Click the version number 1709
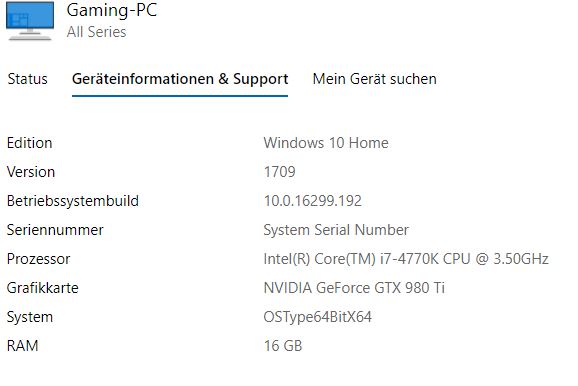Image resolution: width=578 pixels, height=386 pixels. (280, 172)
